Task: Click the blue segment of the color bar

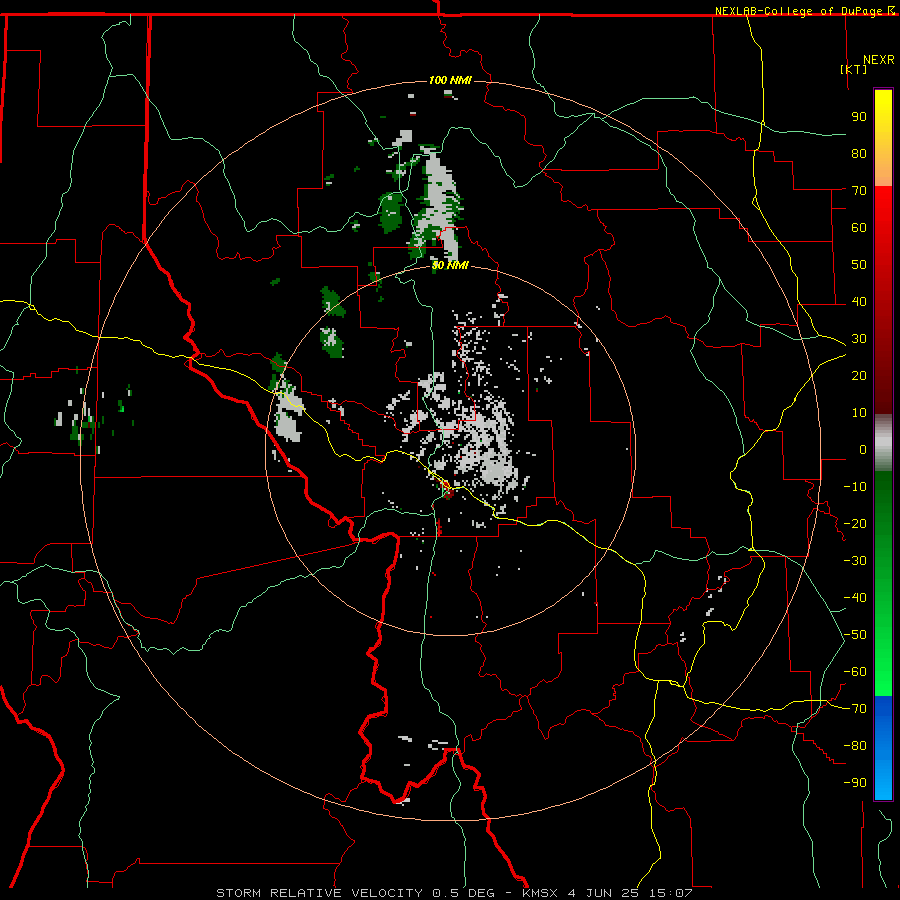Action: [x=883, y=747]
